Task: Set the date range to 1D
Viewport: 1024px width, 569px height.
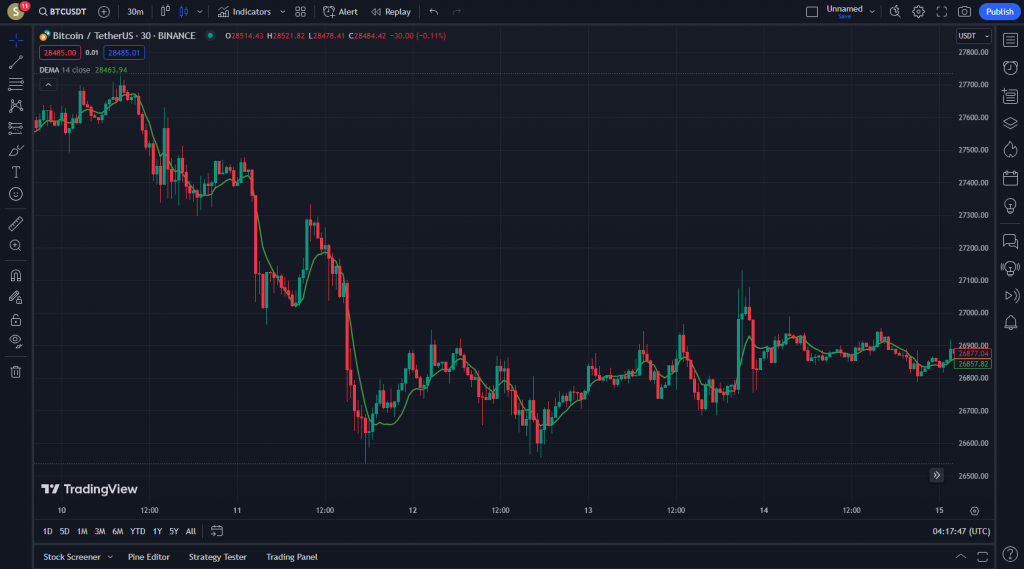Action: (x=48, y=531)
